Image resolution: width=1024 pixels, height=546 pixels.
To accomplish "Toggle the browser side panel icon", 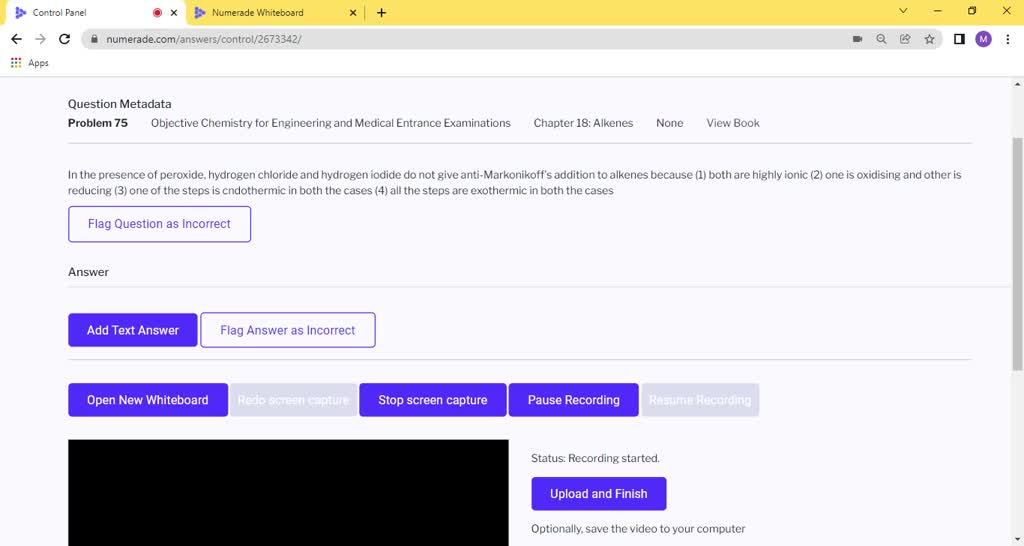I will [959, 39].
